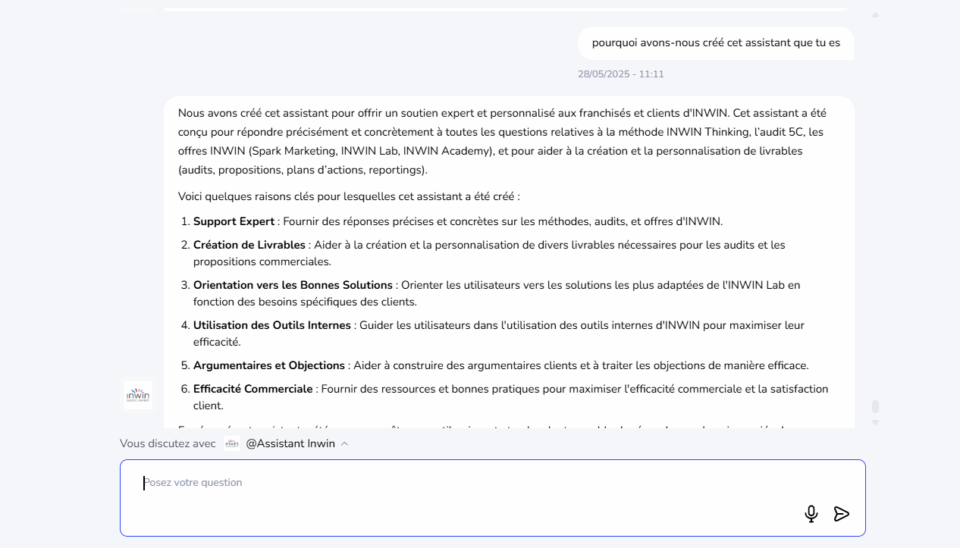The image size is (960, 548).
Task: Click the scrollbar down arrow
Action: [876, 422]
